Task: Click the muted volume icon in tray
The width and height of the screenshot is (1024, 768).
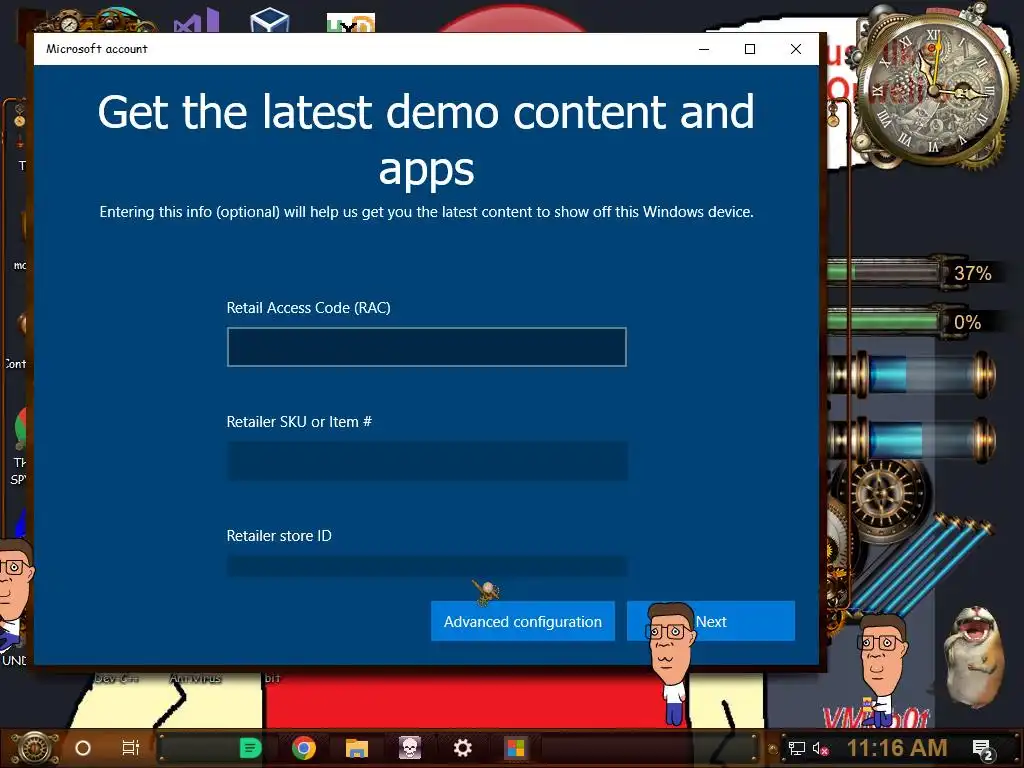Action: [820, 748]
